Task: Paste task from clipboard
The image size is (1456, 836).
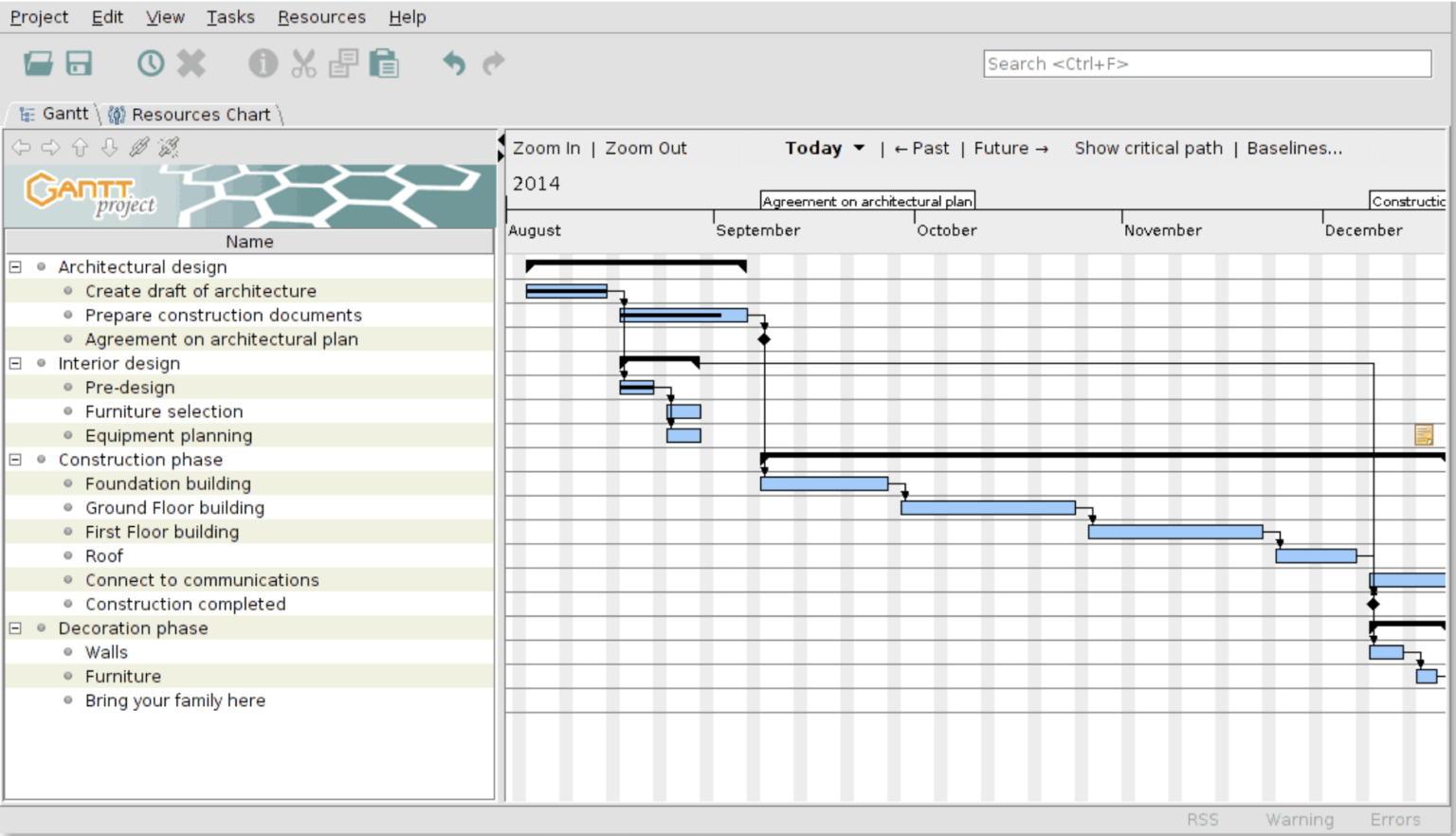Action: click(384, 64)
